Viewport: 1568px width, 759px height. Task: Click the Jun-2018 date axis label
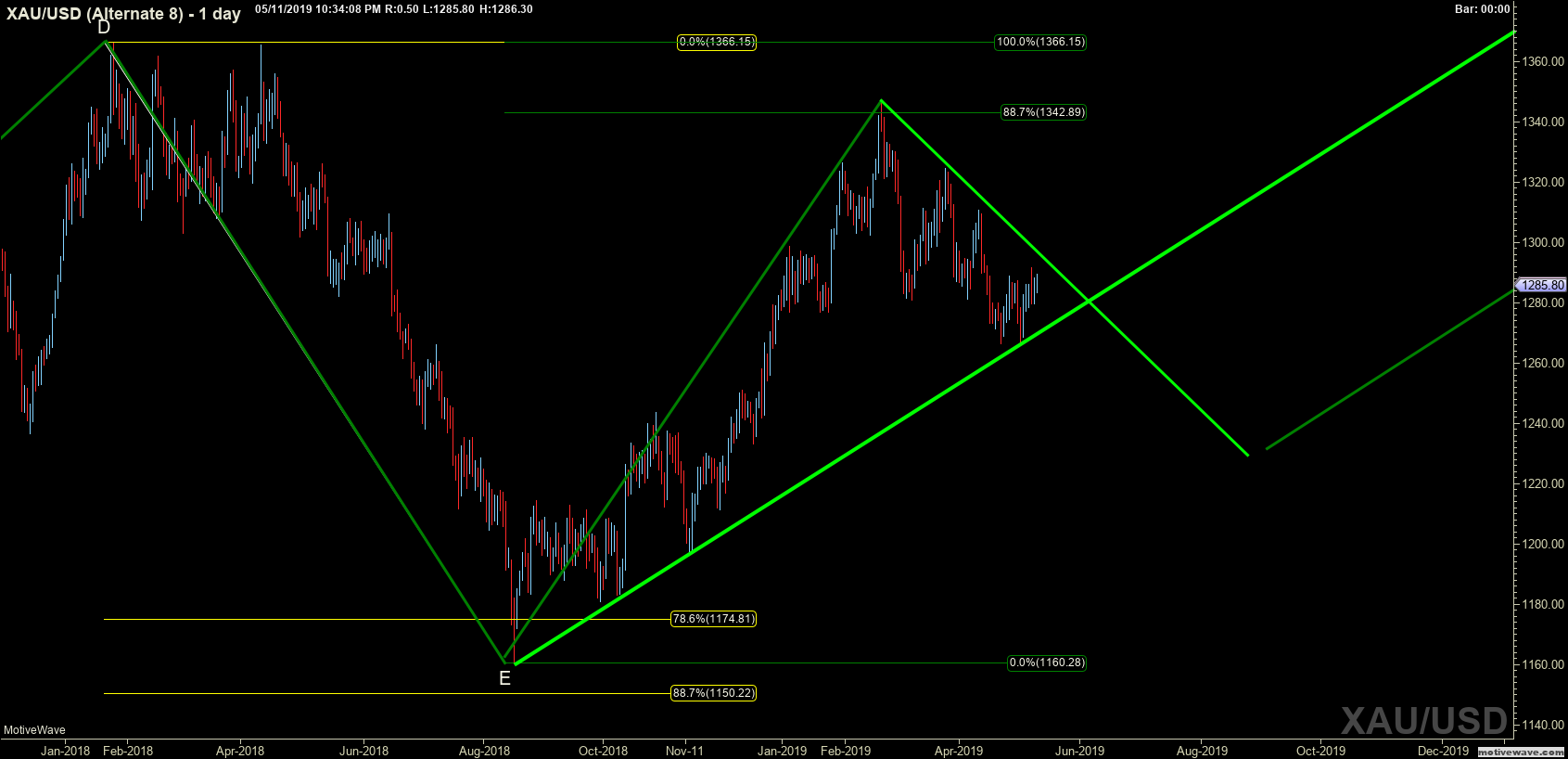coord(363,751)
